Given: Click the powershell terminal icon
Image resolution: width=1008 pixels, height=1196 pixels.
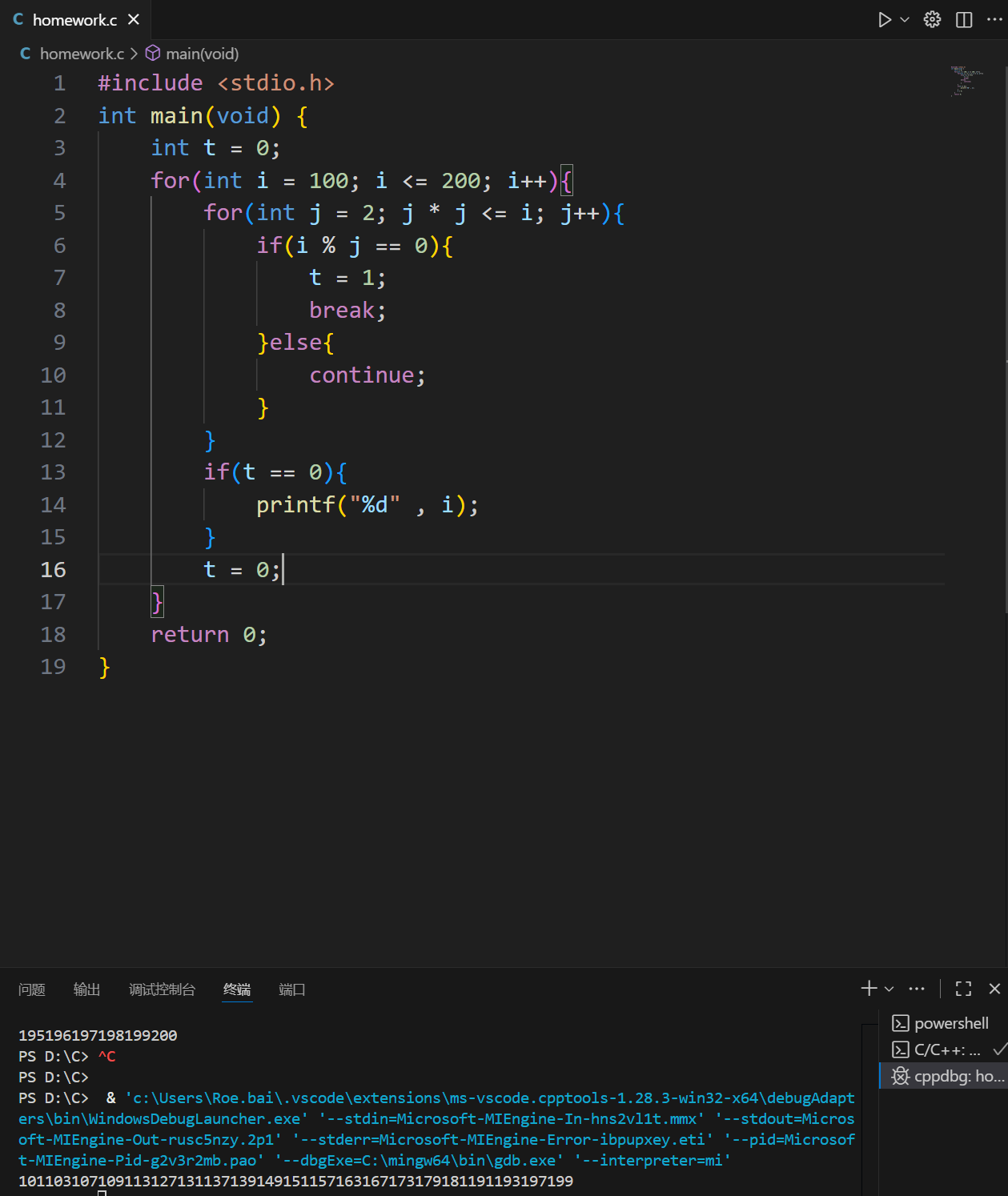Looking at the screenshot, I should (900, 1023).
